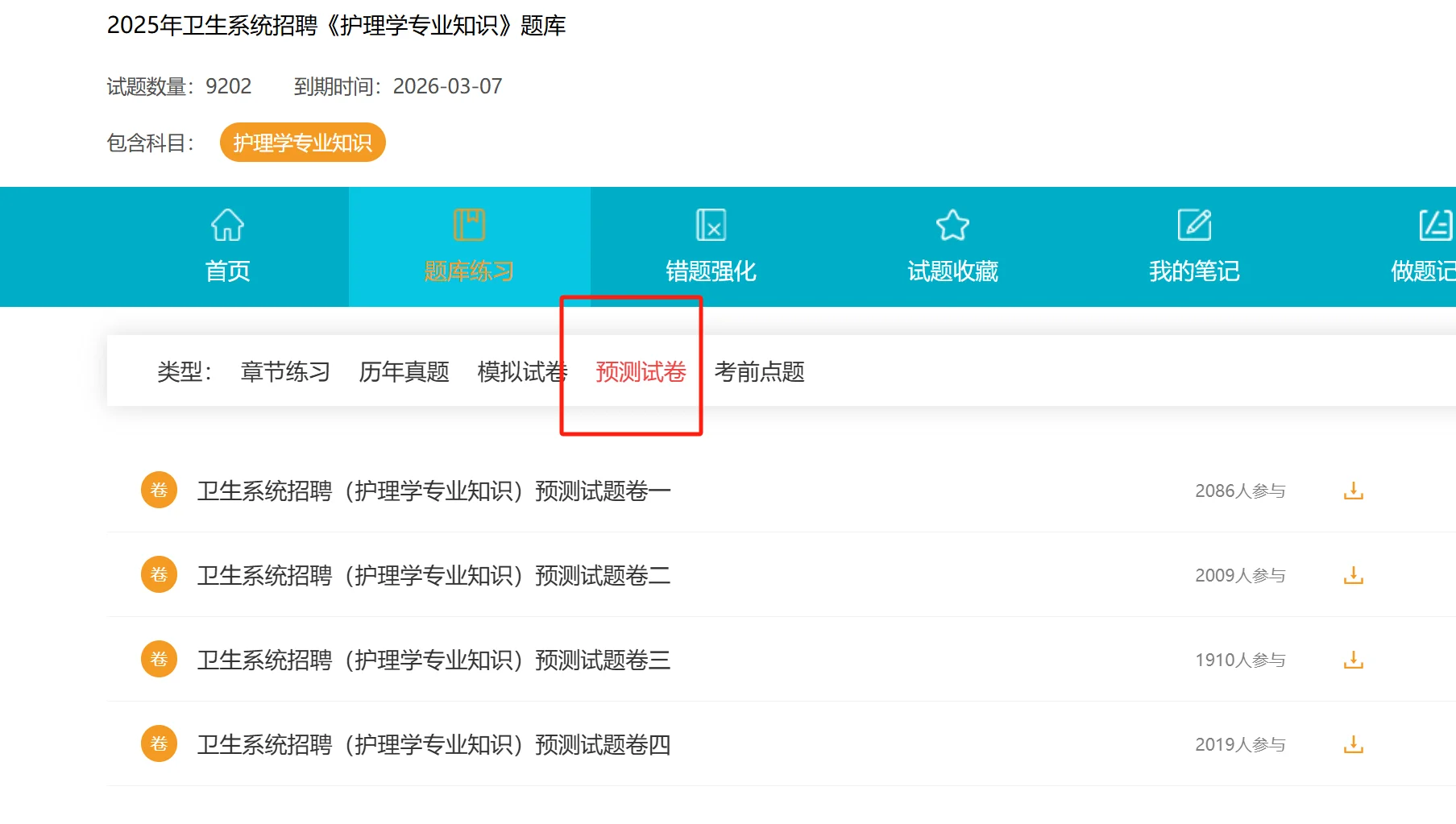Image resolution: width=1456 pixels, height=824 pixels.
Task: Click the orange 卷 badge for 预测试题卷一
Action: (159, 490)
